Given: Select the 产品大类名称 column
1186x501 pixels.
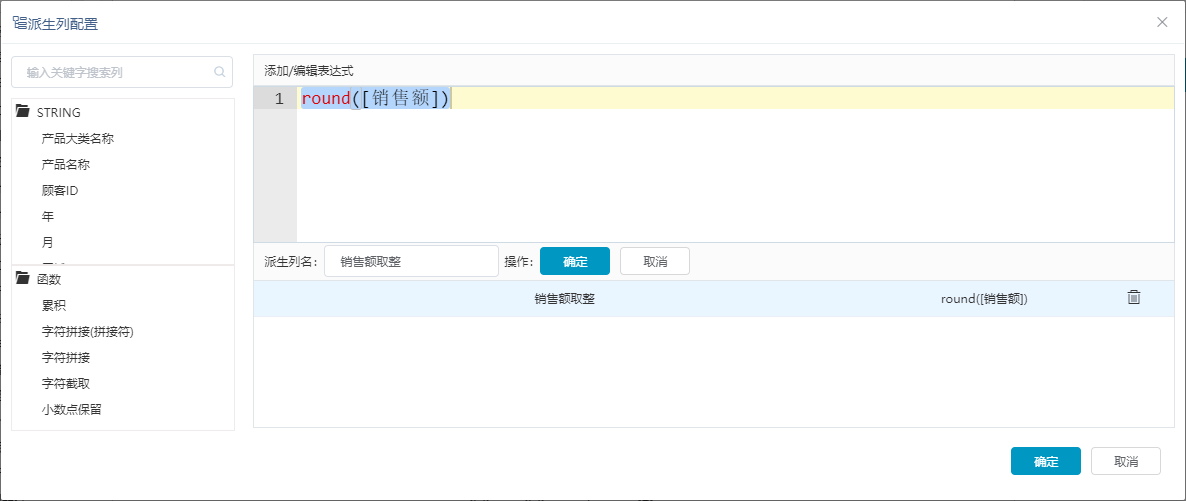Looking at the screenshot, I should tap(78, 138).
